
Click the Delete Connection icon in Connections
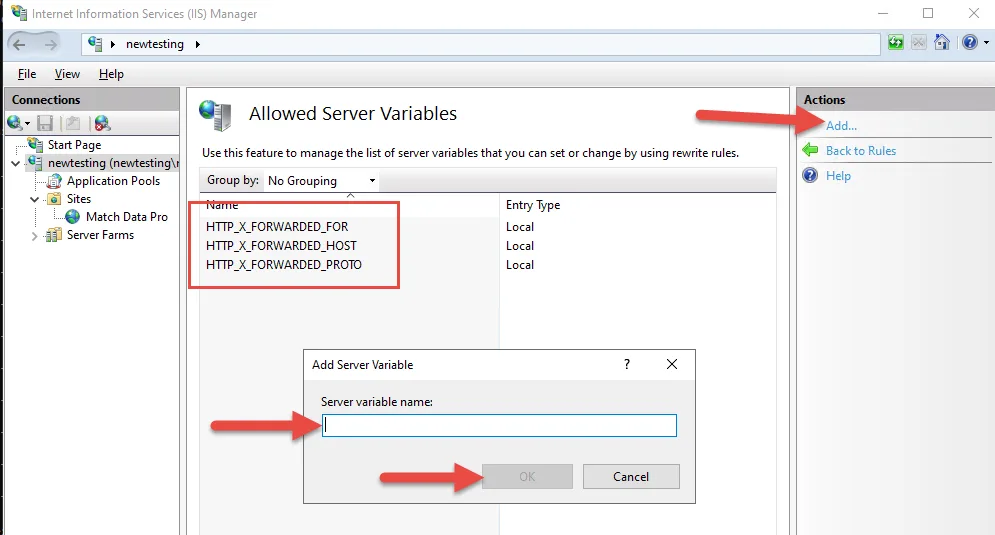click(x=102, y=123)
